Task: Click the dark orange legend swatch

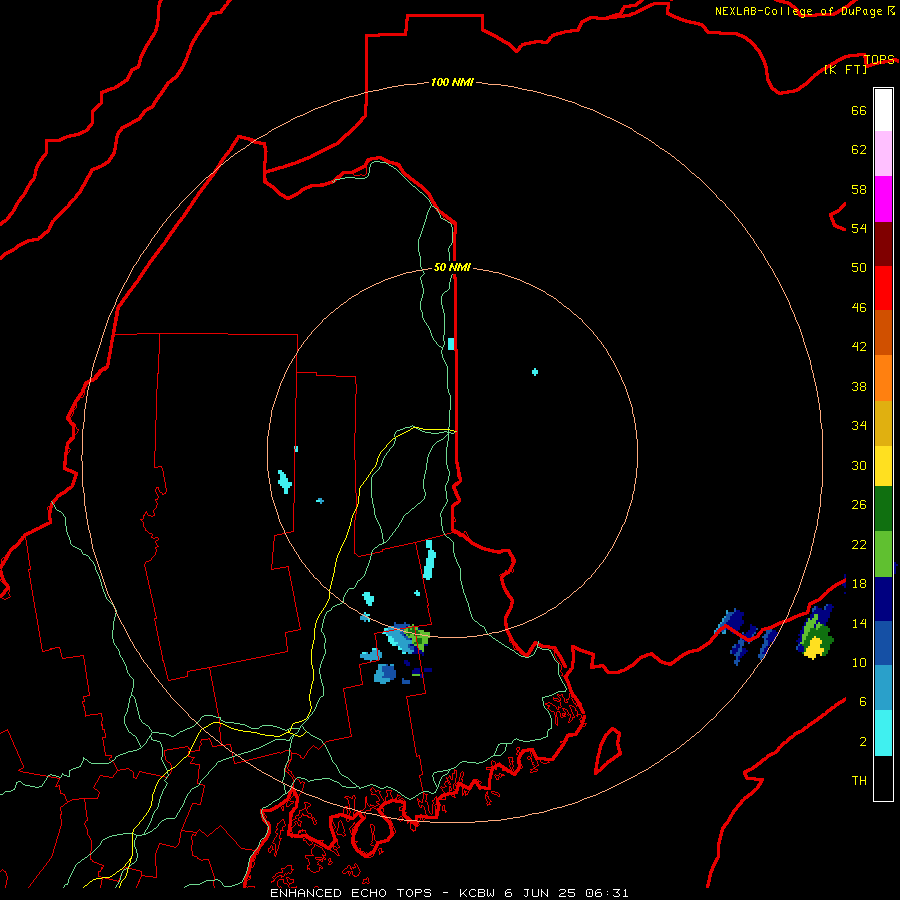Action: pyautogui.click(x=883, y=333)
